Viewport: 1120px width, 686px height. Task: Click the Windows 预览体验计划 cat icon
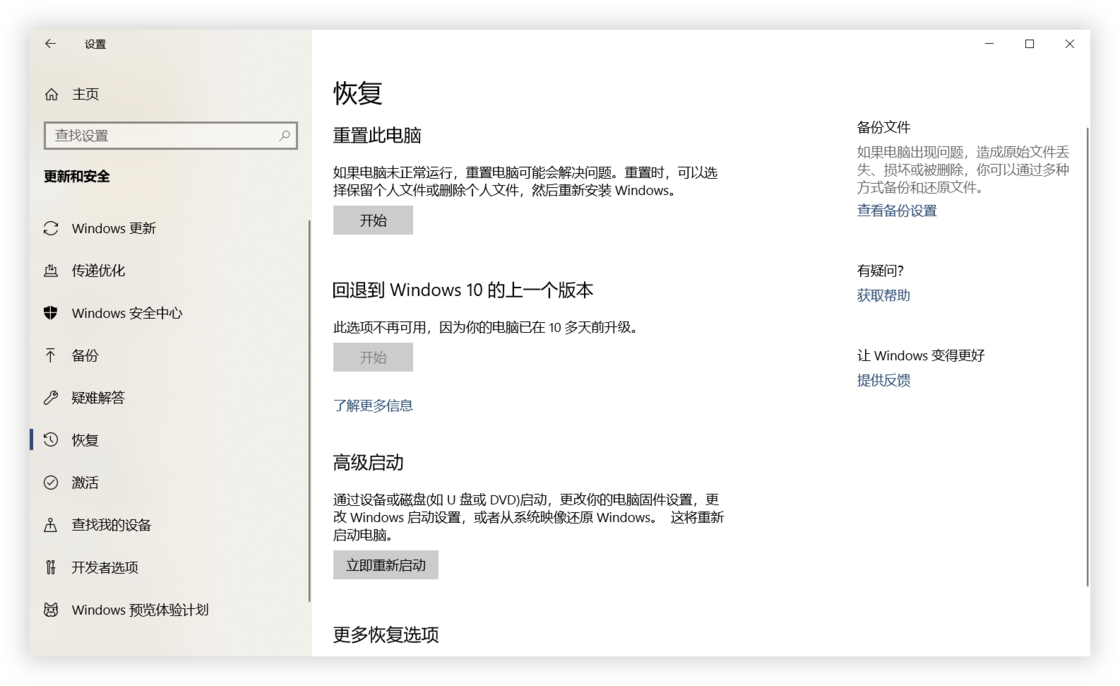tap(51, 610)
